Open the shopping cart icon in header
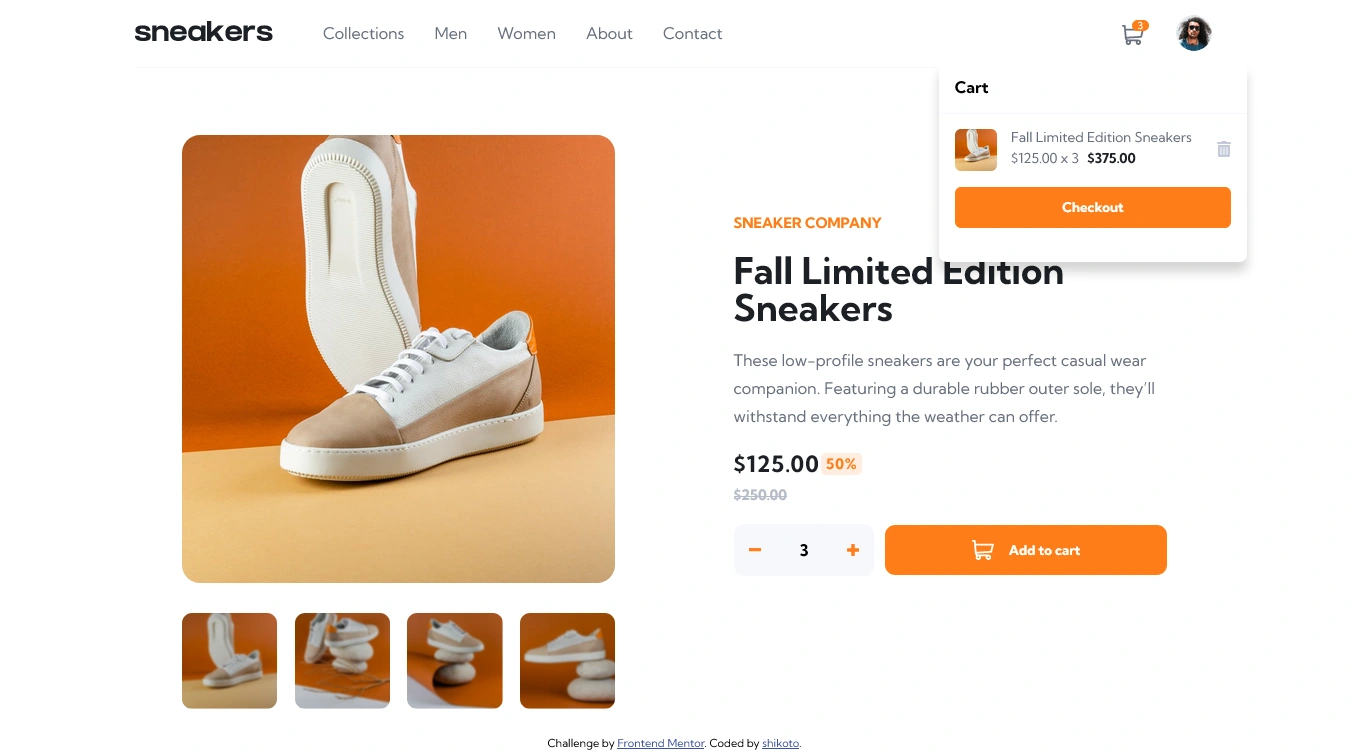The height and width of the screenshot is (750, 1357). tap(1132, 35)
